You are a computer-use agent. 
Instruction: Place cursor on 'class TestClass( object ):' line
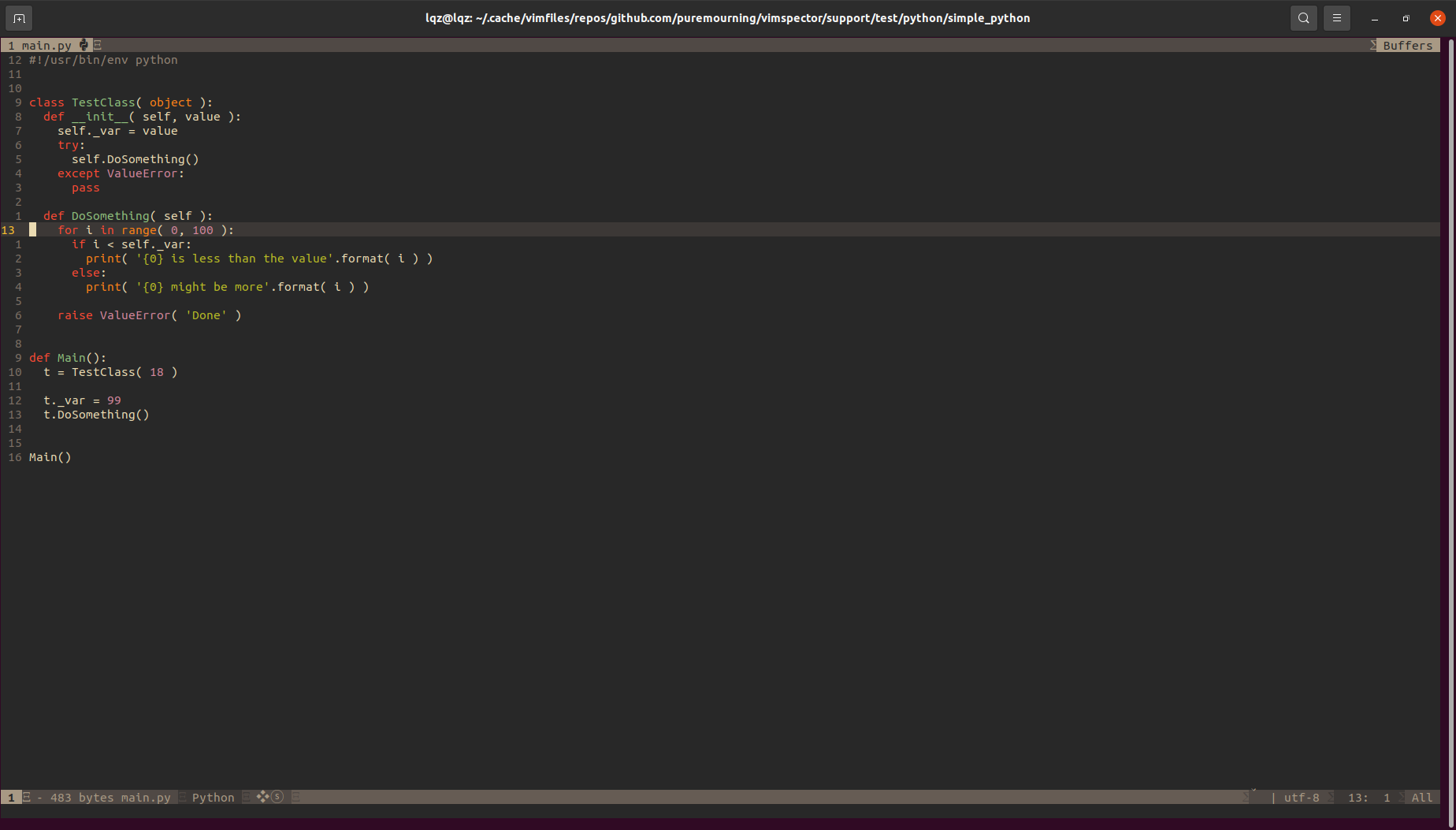pyautogui.click(x=121, y=102)
